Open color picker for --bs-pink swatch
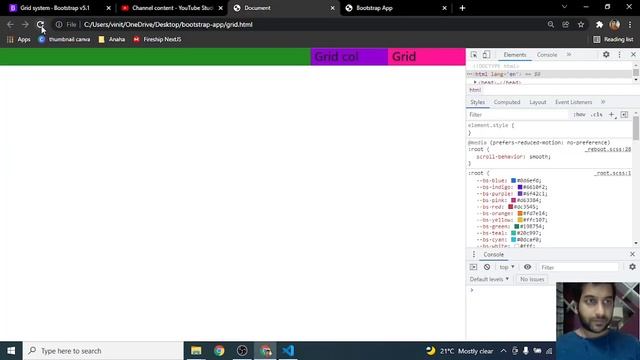 (x=513, y=200)
